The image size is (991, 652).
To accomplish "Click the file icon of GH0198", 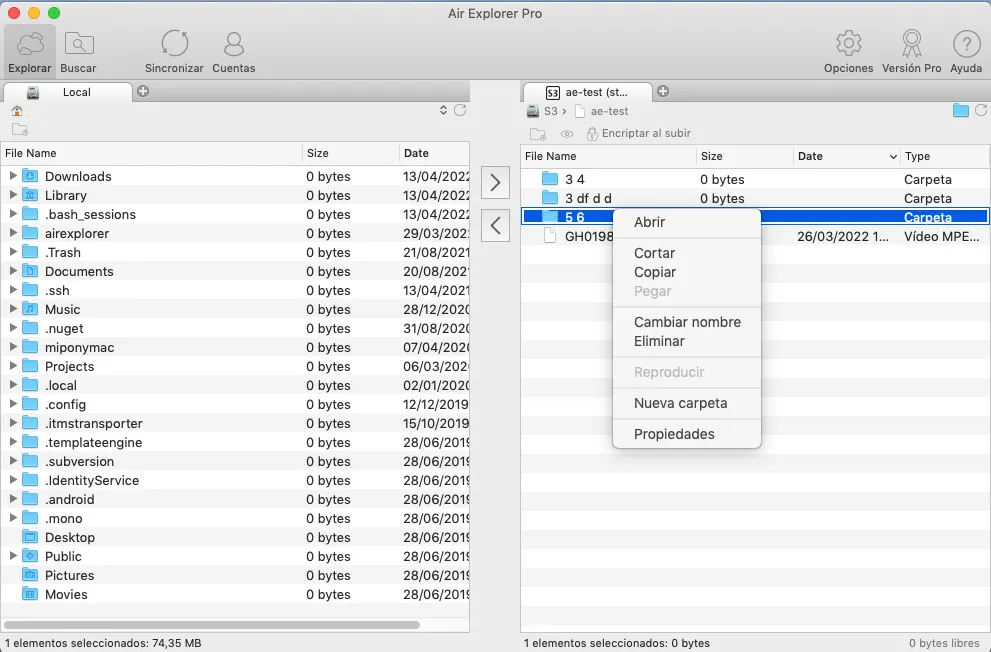I will (550, 236).
